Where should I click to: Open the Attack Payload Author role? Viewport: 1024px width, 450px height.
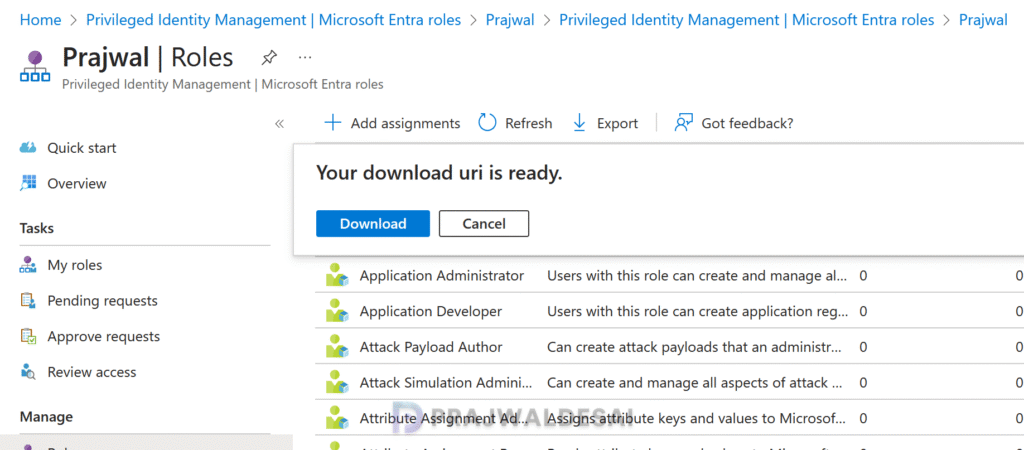click(431, 347)
